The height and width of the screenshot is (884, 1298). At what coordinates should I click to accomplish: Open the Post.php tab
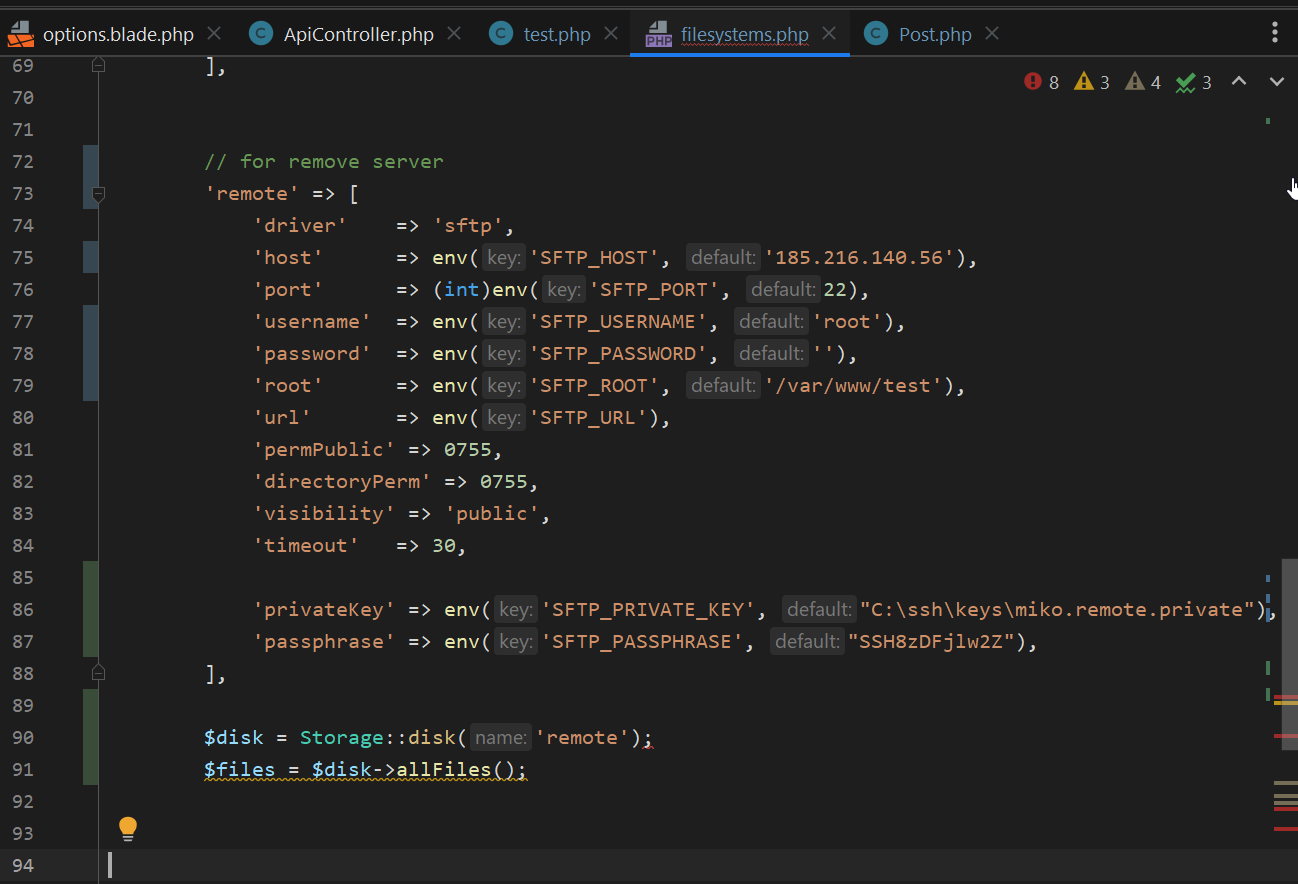tap(935, 34)
